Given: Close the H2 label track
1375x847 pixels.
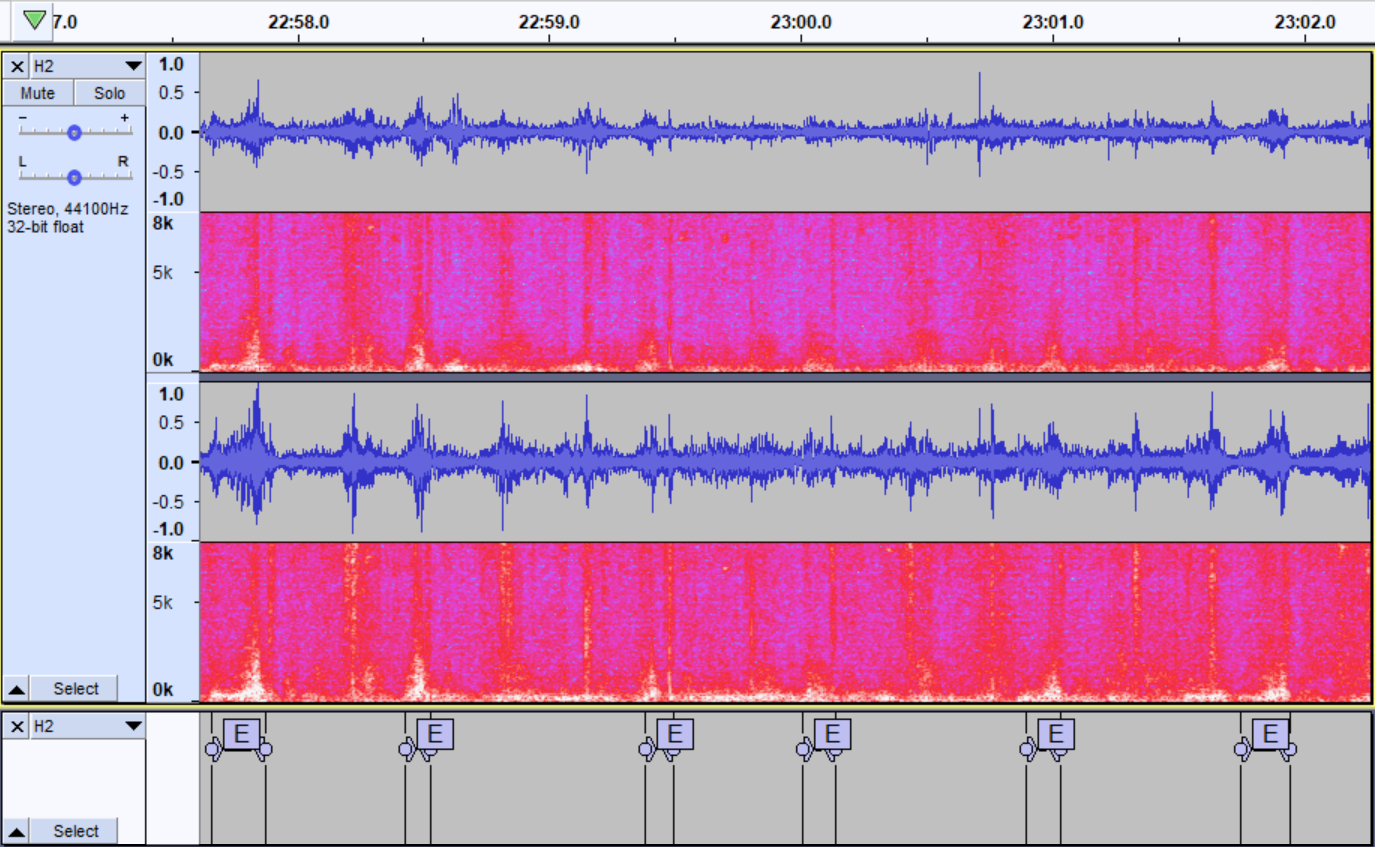Looking at the screenshot, I should [x=16, y=727].
